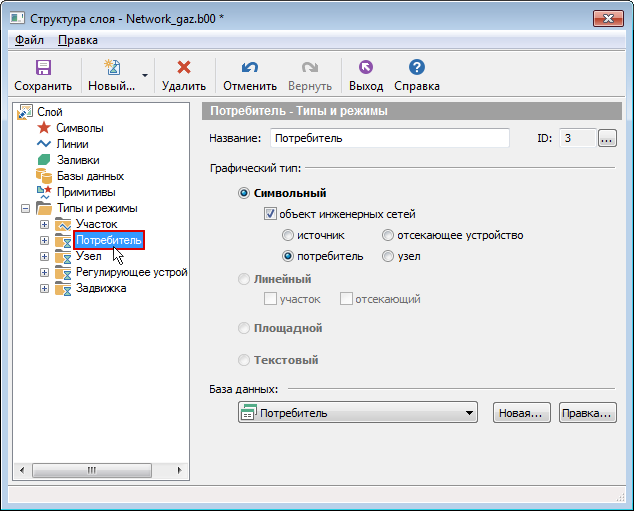Open the База данных dropdown list
This screenshot has width=634, height=511.
(469, 413)
